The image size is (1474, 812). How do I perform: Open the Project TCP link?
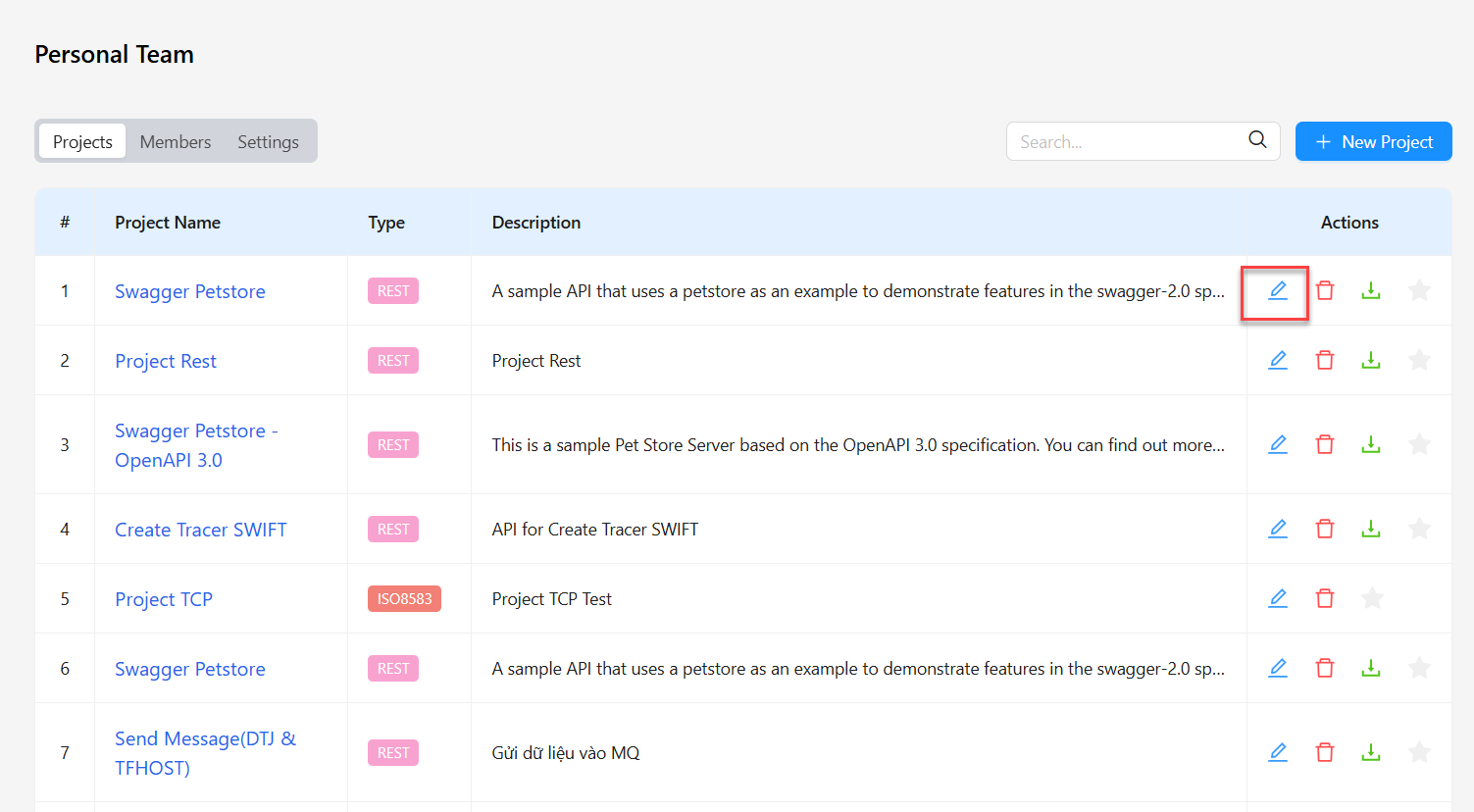[x=163, y=599]
